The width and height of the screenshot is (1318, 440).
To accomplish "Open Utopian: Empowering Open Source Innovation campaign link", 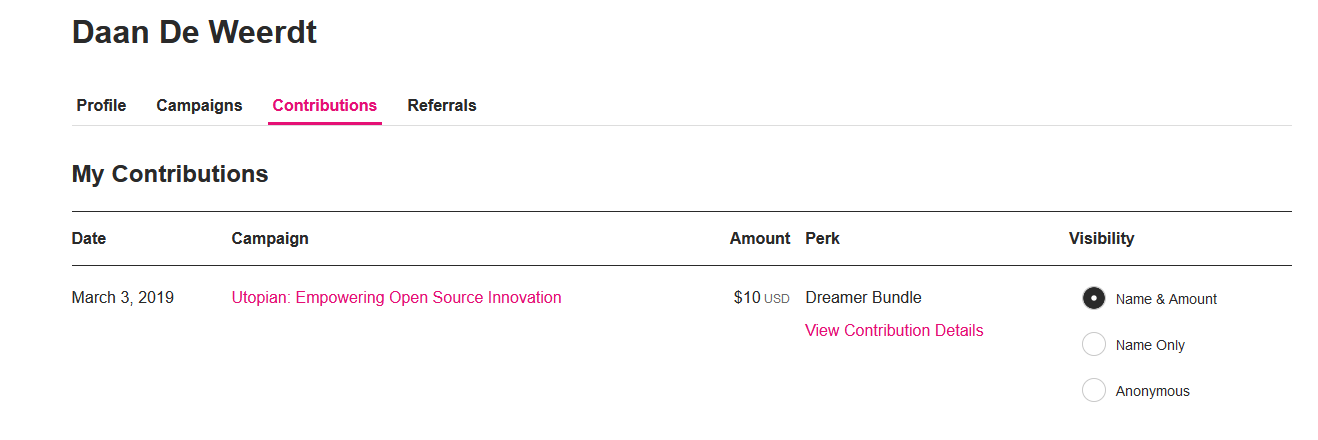I will 396,297.
